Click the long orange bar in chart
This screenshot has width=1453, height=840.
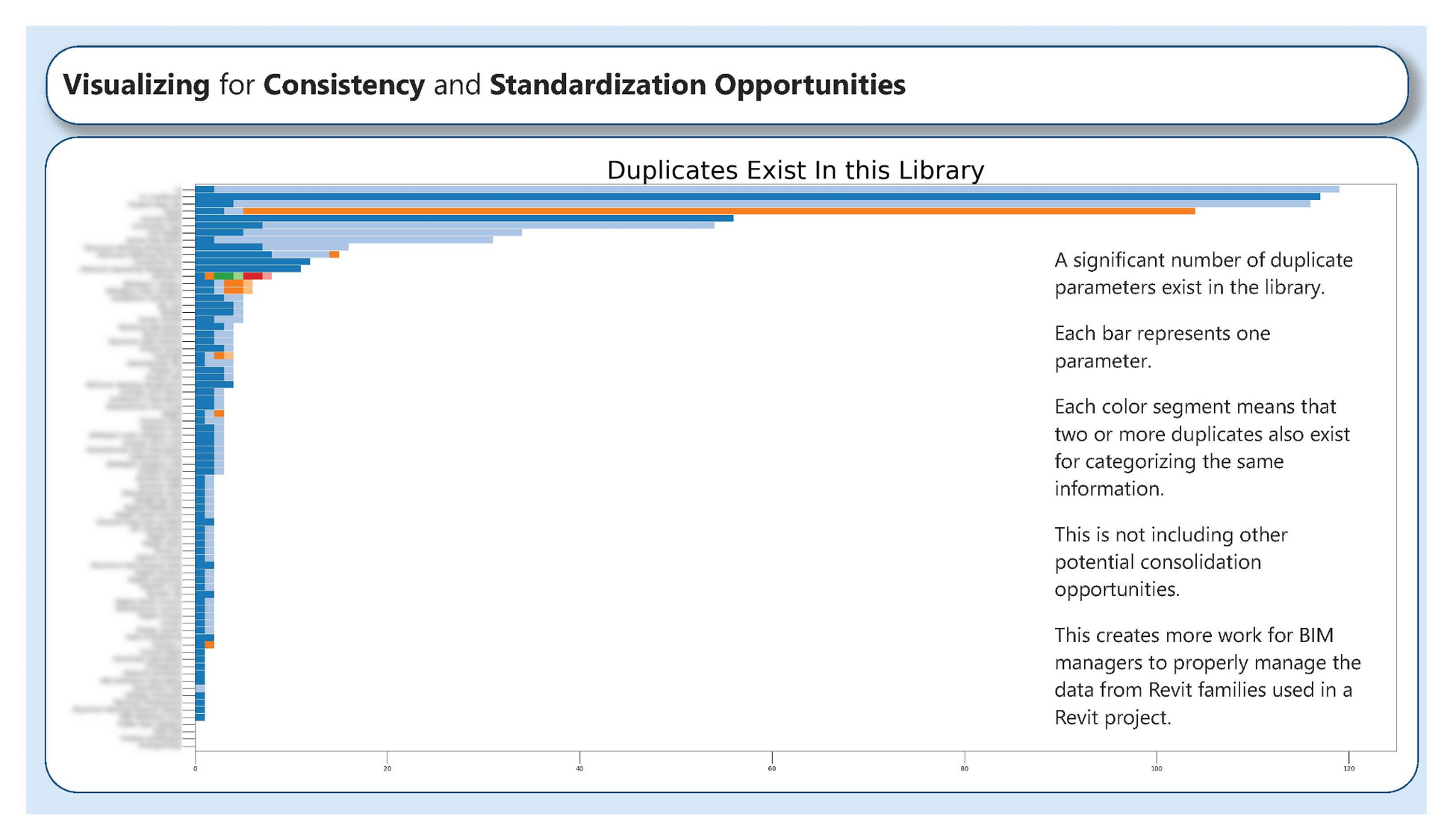[x=717, y=211]
